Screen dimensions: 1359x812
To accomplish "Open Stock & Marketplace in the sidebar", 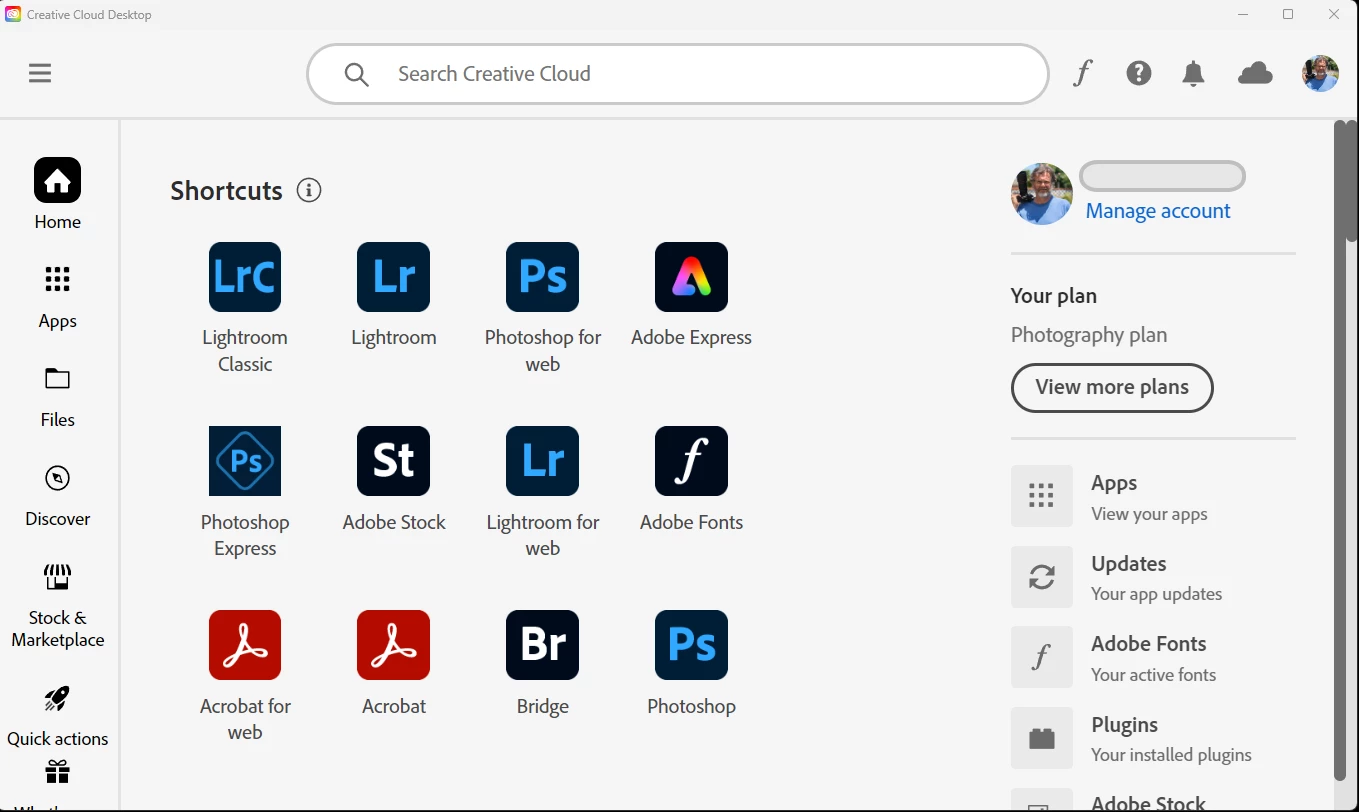I will (58, 606).
